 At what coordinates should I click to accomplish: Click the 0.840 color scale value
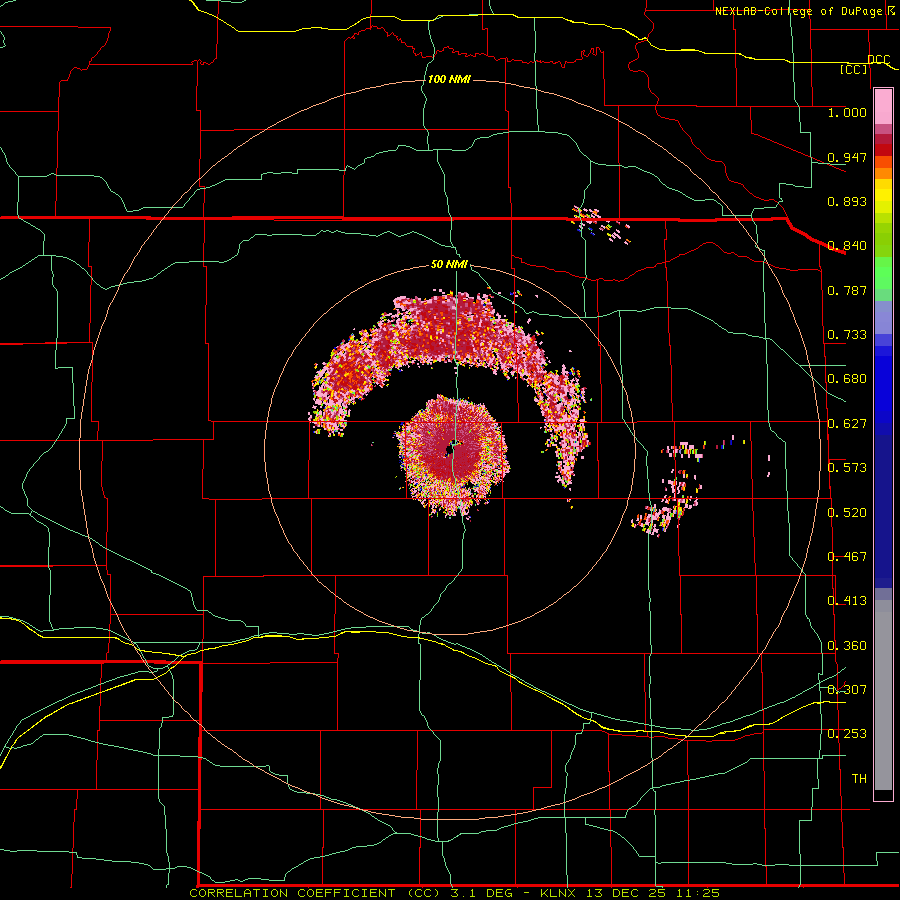(x=847, y=246)
